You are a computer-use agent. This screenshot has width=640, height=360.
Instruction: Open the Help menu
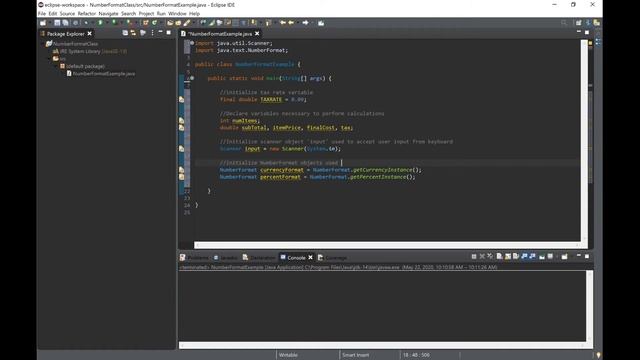pyautogui.click(x=194, y=13)
